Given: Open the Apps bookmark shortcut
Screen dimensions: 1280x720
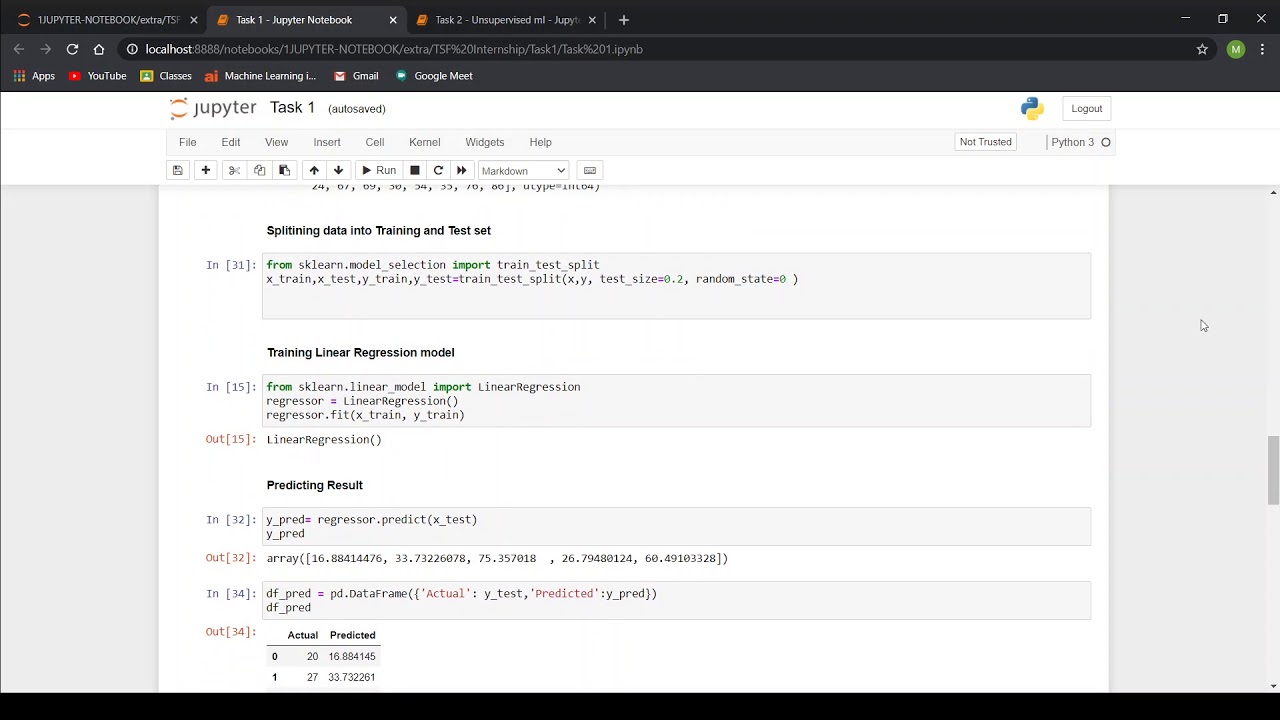Looking at the screenshot, I should pyautogui.click(x=34, y=76).
